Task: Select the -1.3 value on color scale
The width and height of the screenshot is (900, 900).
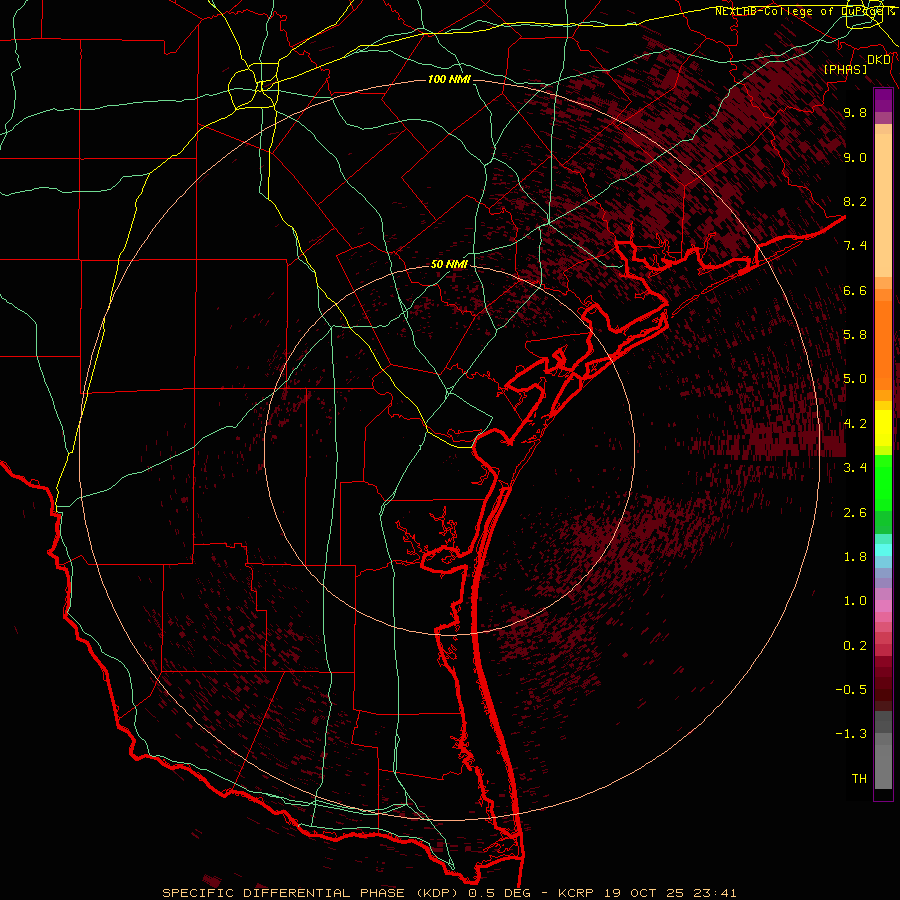Action: click(x=851, y=734)
